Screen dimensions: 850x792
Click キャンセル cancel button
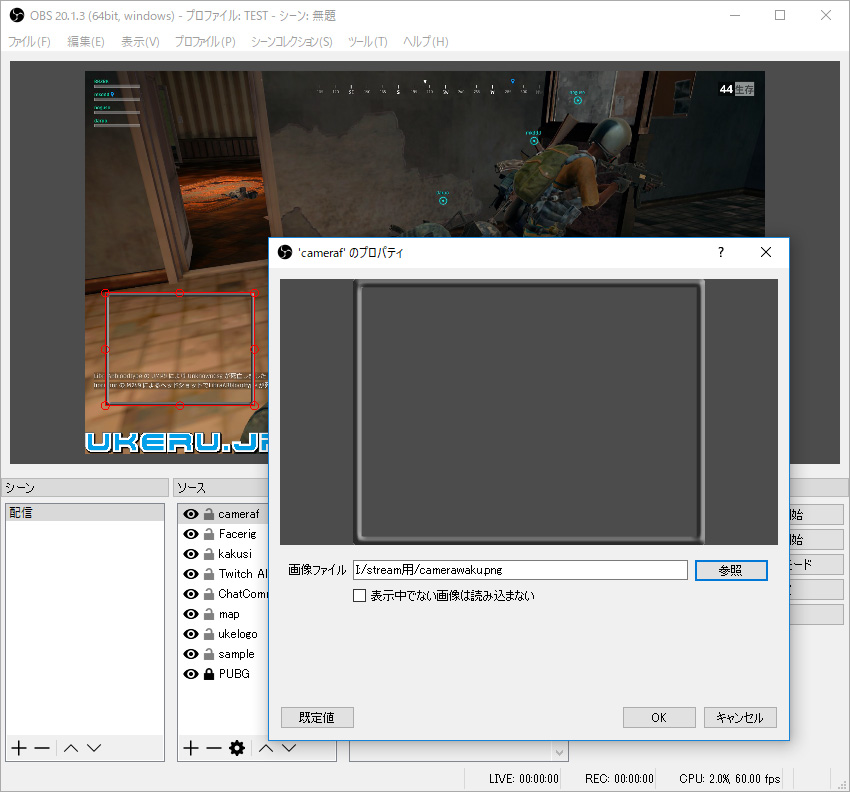(x=740, y=718)
